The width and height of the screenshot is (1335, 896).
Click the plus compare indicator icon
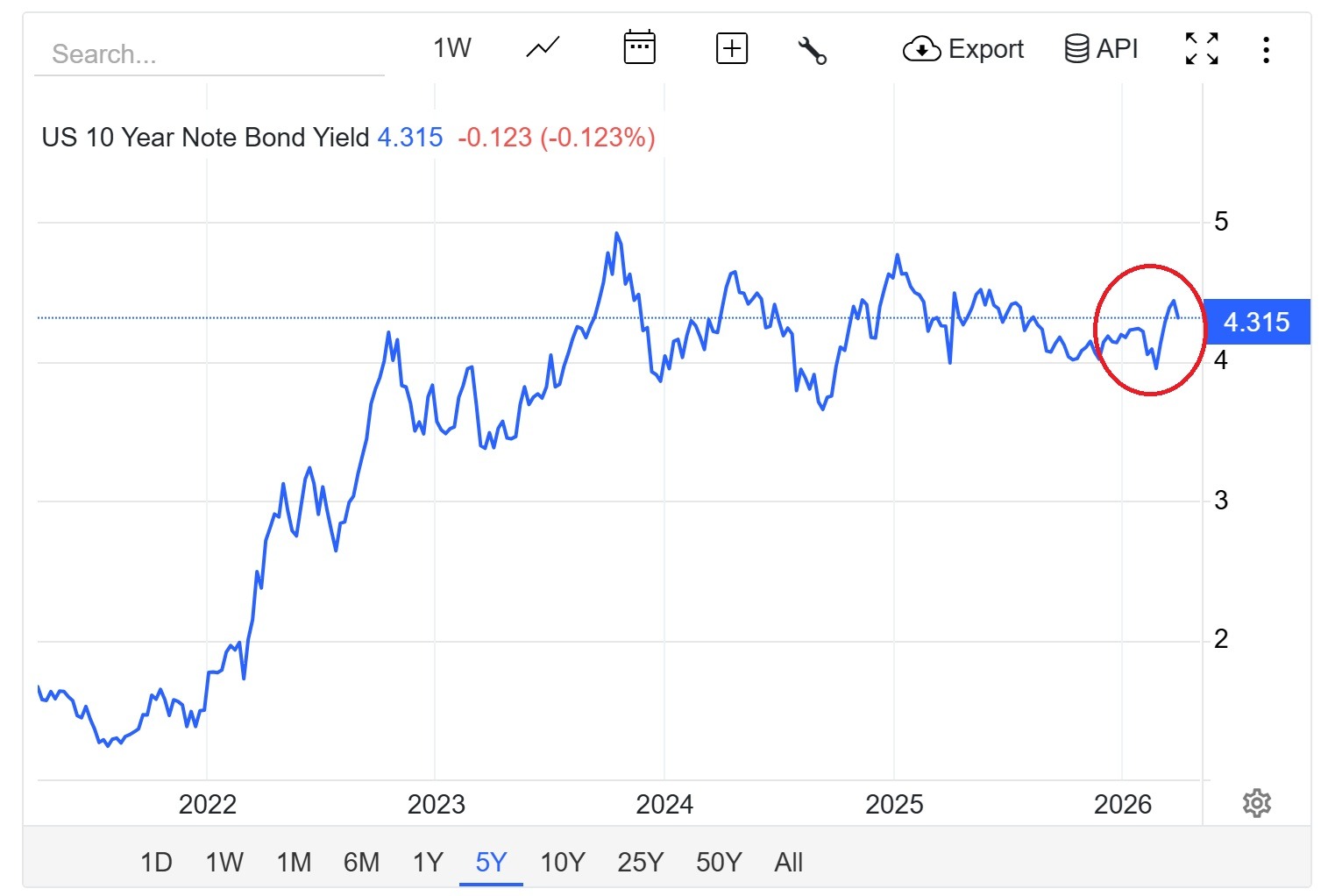[732, 48]
